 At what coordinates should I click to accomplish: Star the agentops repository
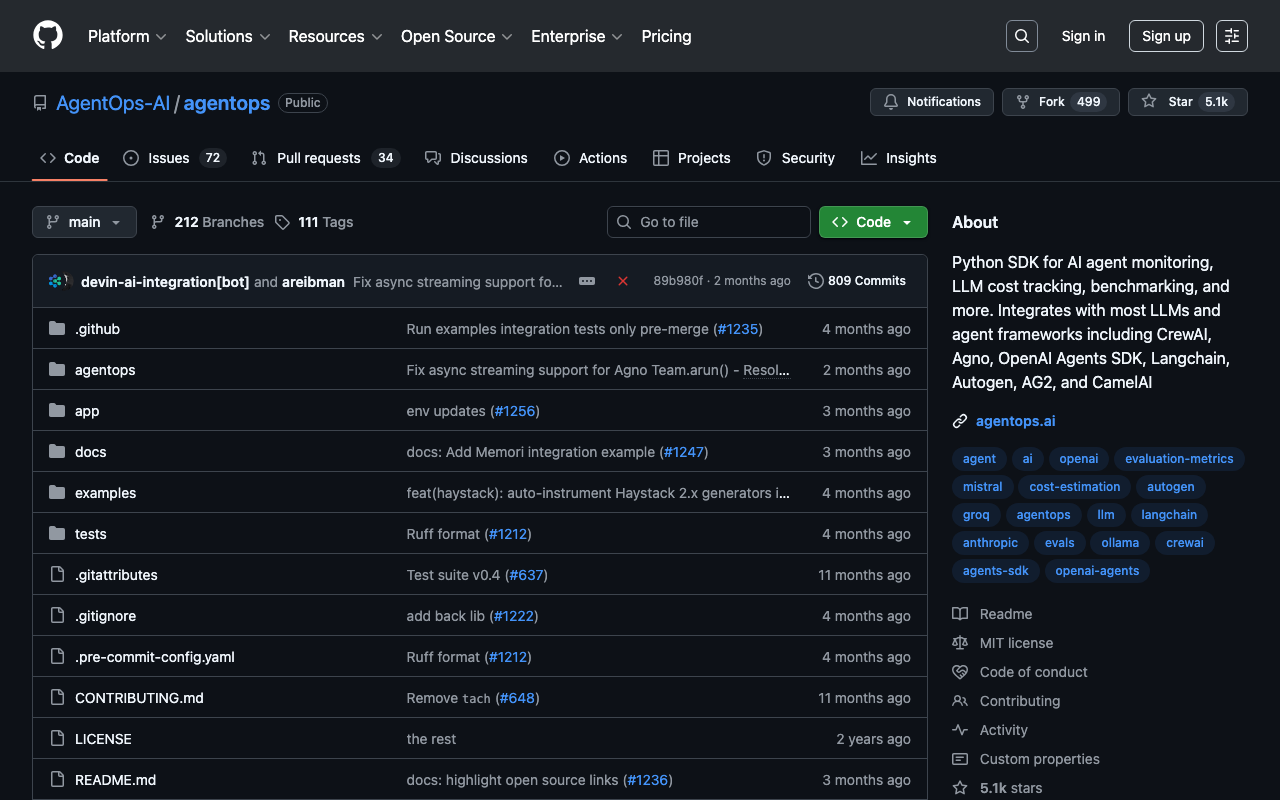(x=1187, y=102)
